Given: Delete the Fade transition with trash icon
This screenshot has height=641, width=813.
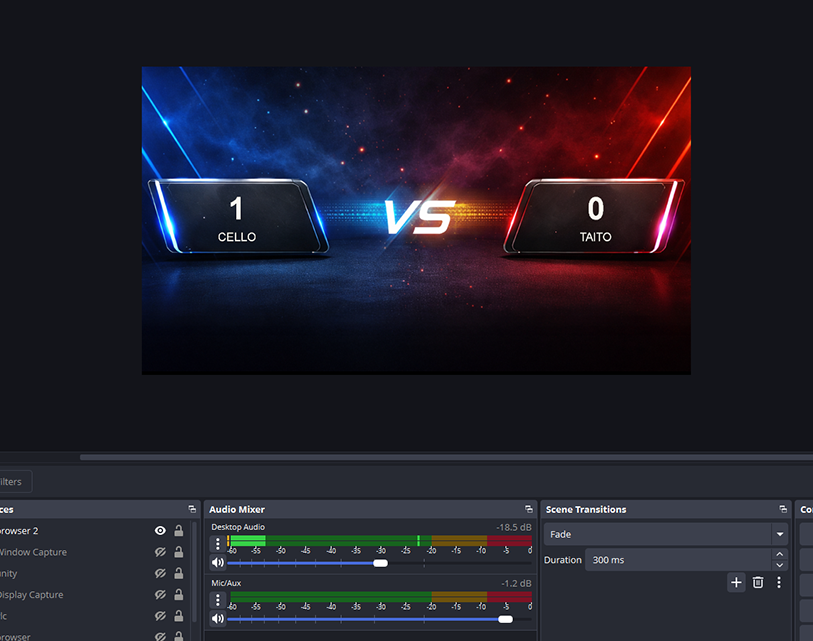Looking at the screenshot, I should 757,582.
